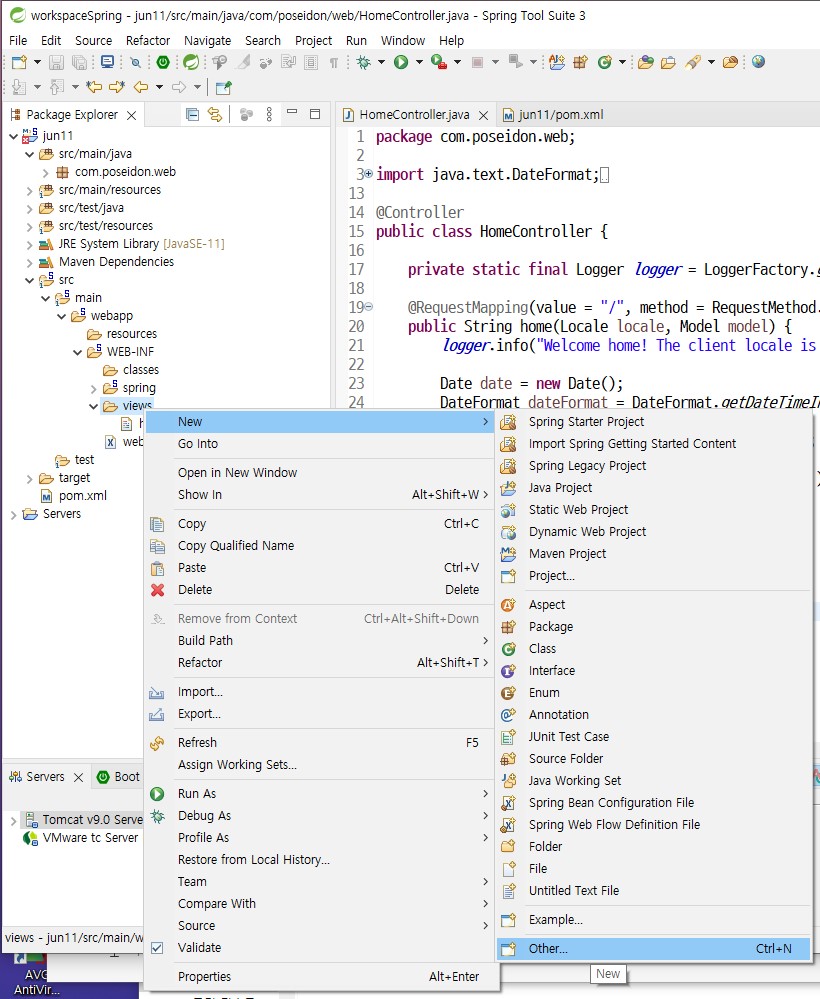Toggle Link with Editor in Package Explorer
The height and width of the screenshot is (999, 820).
click(215, 114)
